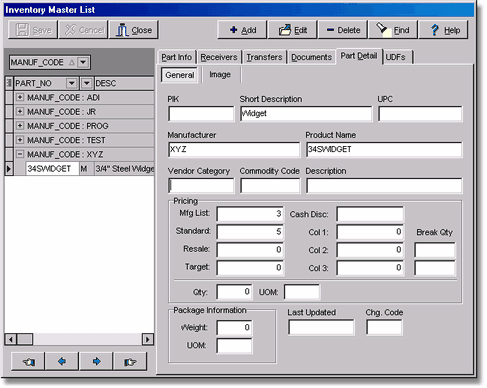Open Find with the flashlight button
Viewport: 487px width, 388px height.
(x=393, y=30)
